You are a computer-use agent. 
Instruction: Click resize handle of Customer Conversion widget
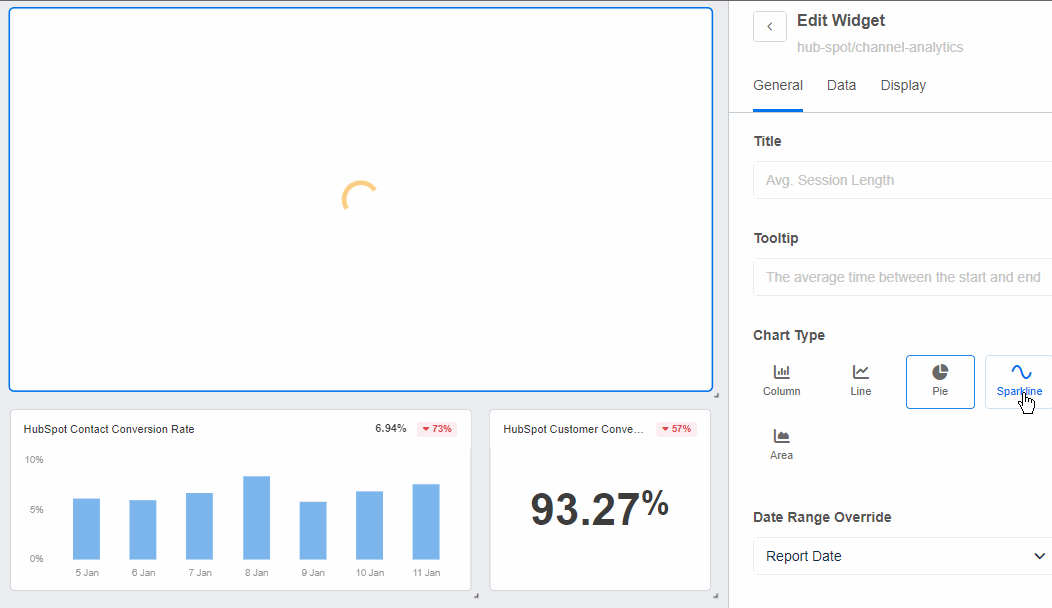point(716,596)
